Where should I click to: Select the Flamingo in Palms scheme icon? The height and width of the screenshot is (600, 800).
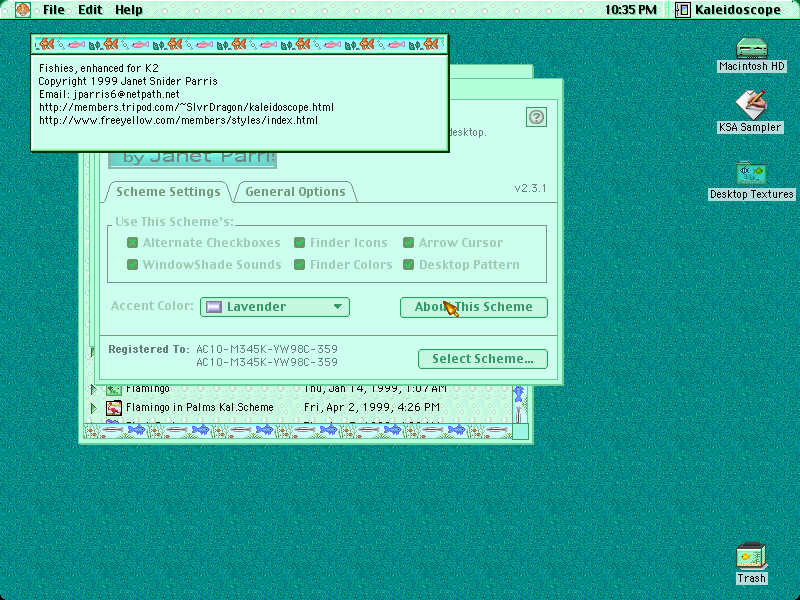113,408
